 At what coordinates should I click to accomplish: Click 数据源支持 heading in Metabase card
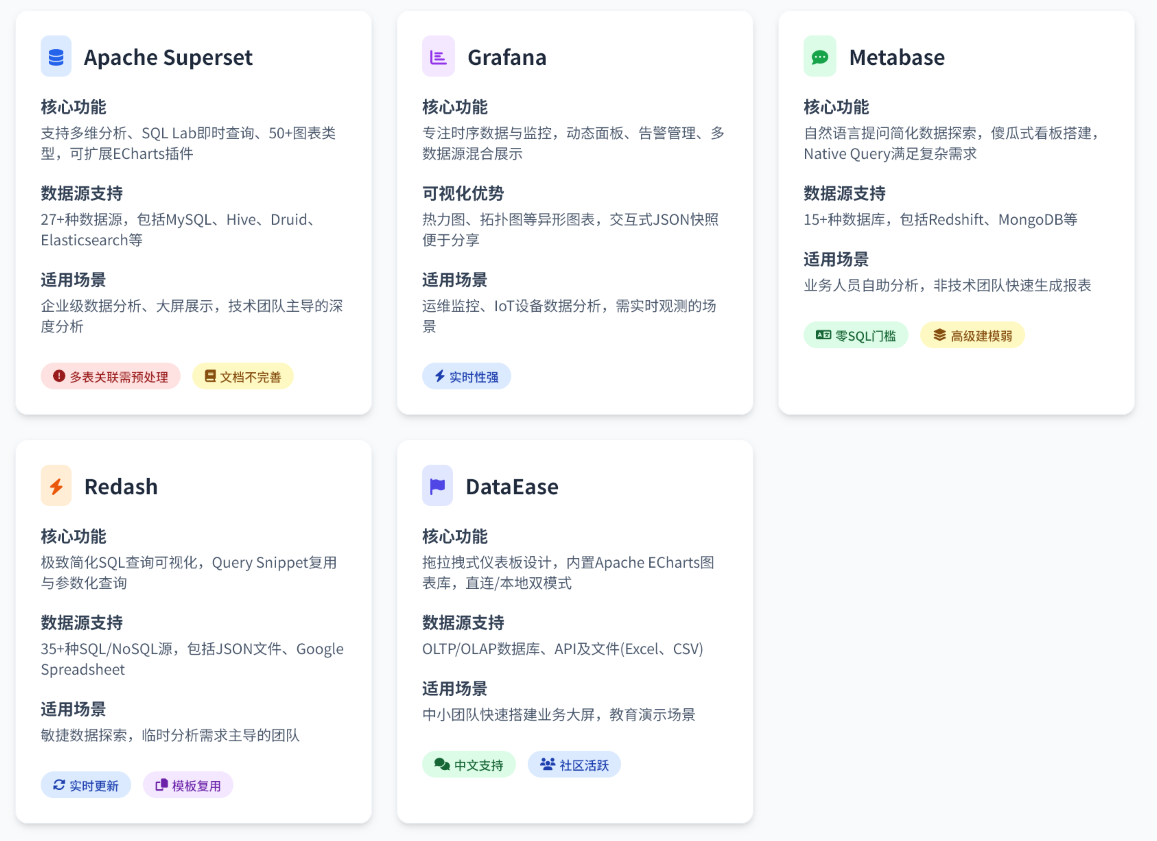pyautogui.click(x=844, y=193)
